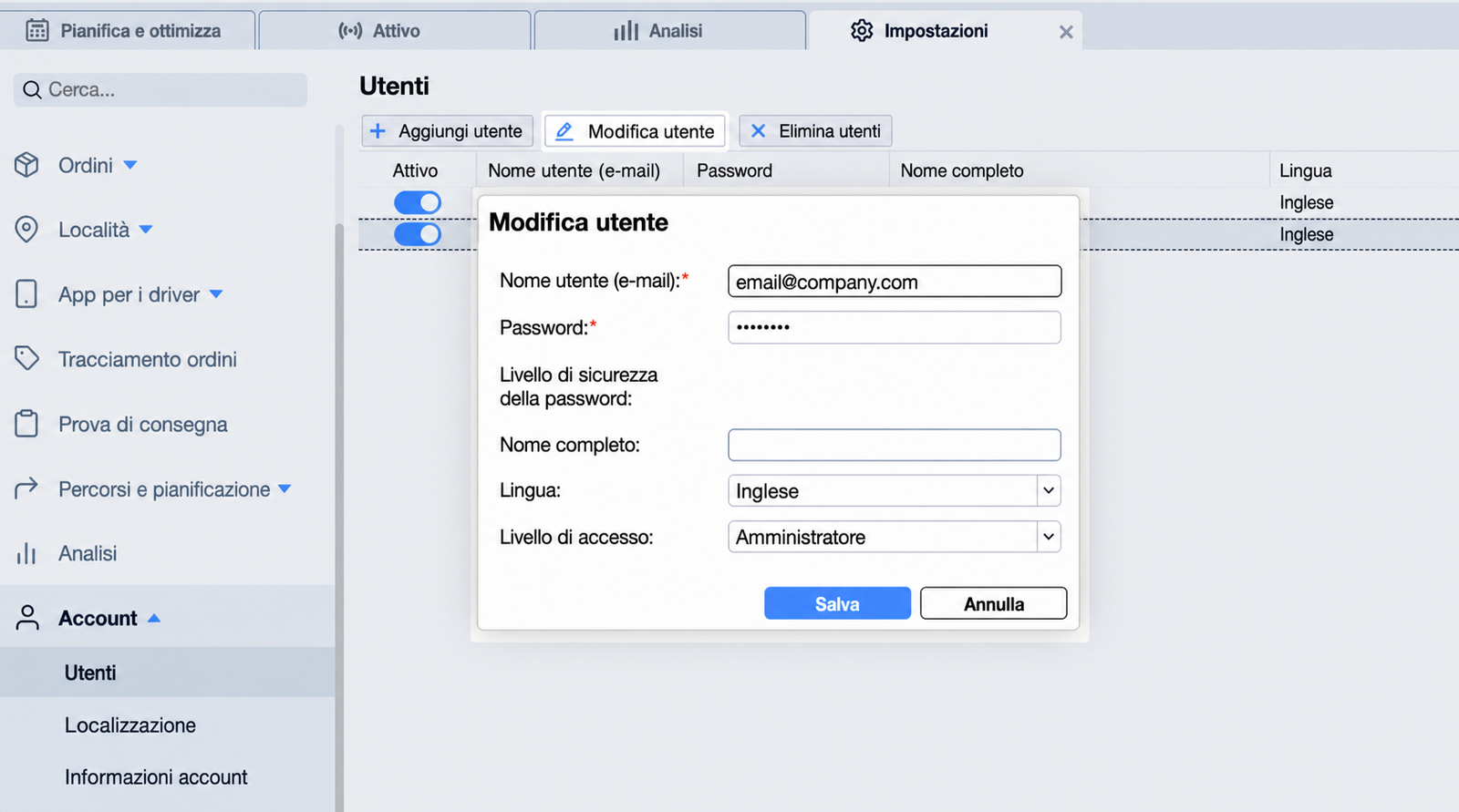This screenshot has width=1459, height=812.
Task: Click the gear icon in Impostazioni tab
Action: (862, 30)
